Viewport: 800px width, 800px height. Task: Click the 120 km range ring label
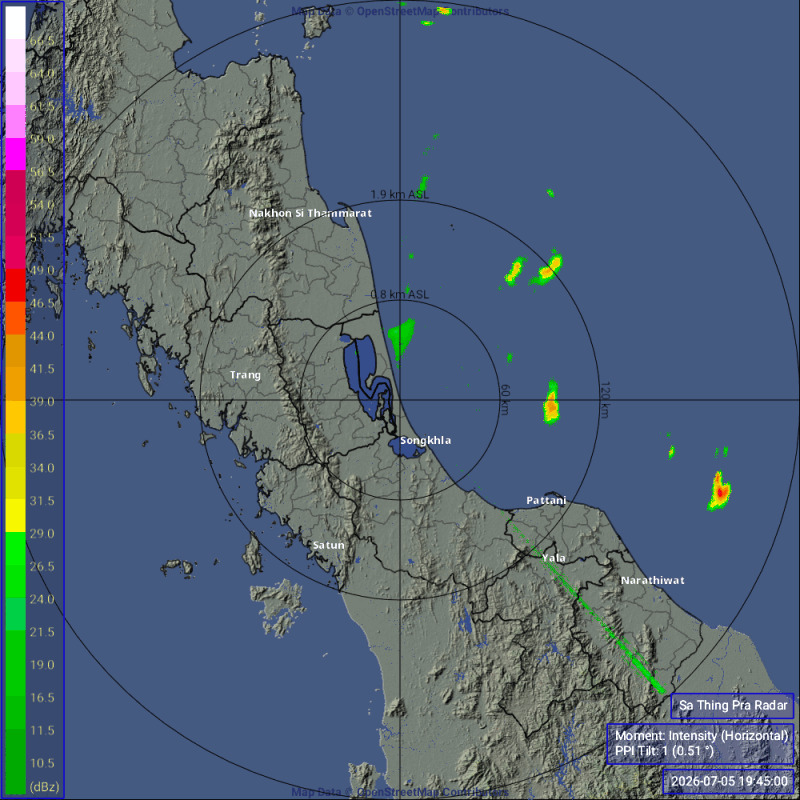tap(605, 399)
